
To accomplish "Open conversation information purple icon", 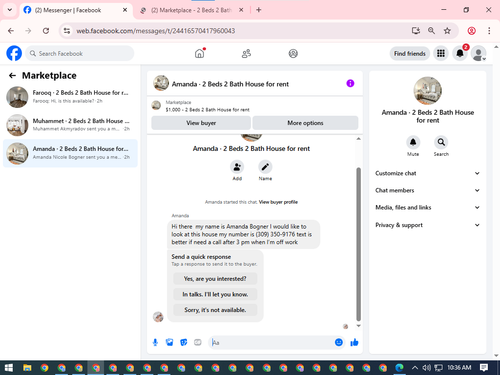I will tap(350, 83).
